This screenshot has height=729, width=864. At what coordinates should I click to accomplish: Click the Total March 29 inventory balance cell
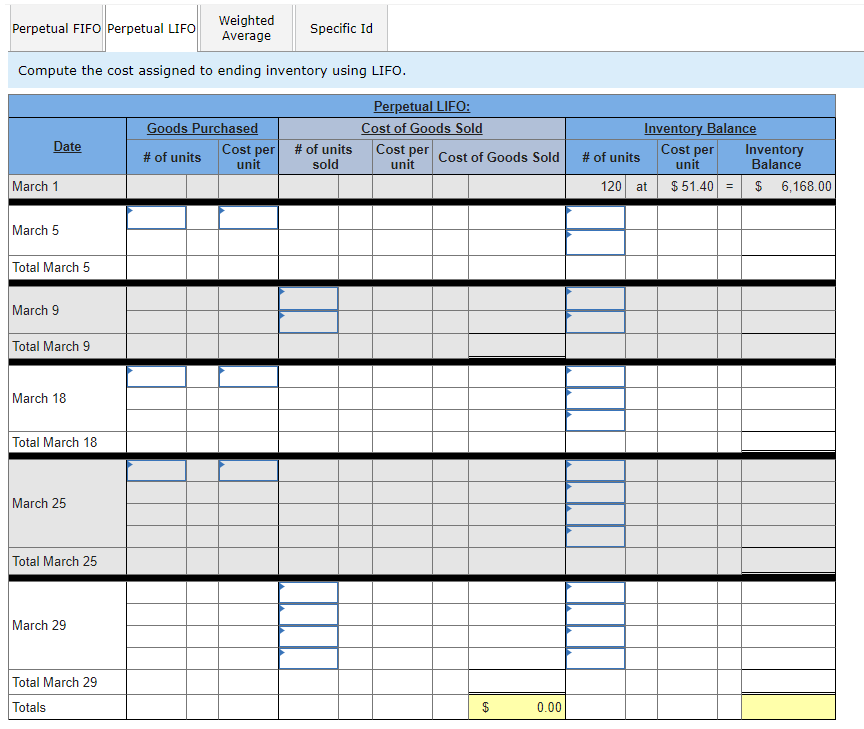(788, 682)
